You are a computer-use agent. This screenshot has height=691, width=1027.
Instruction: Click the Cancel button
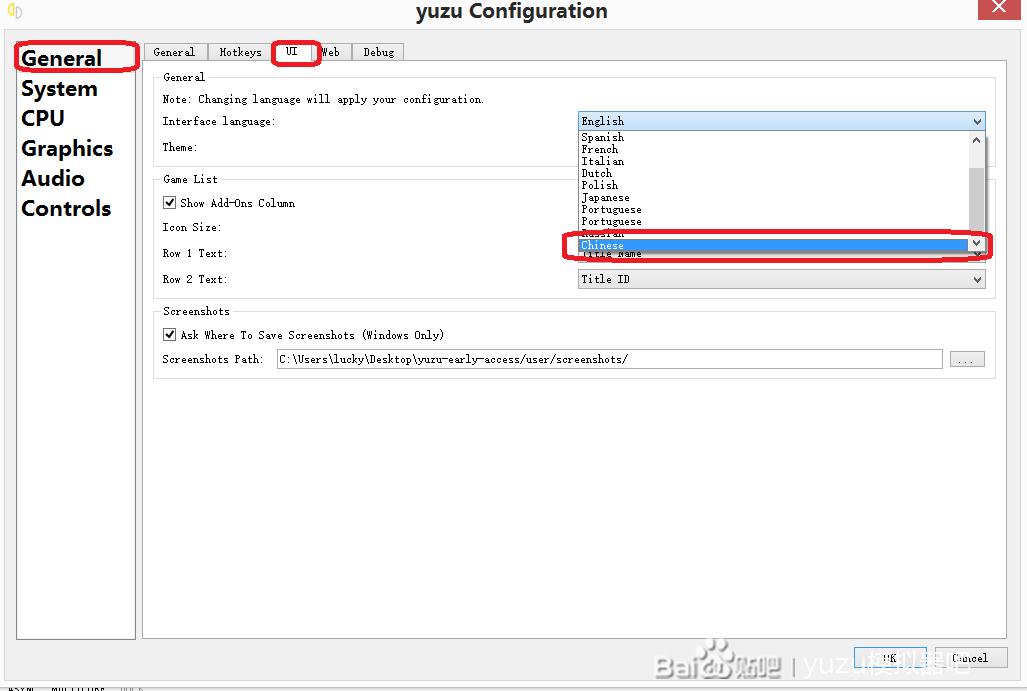point(971,658)
